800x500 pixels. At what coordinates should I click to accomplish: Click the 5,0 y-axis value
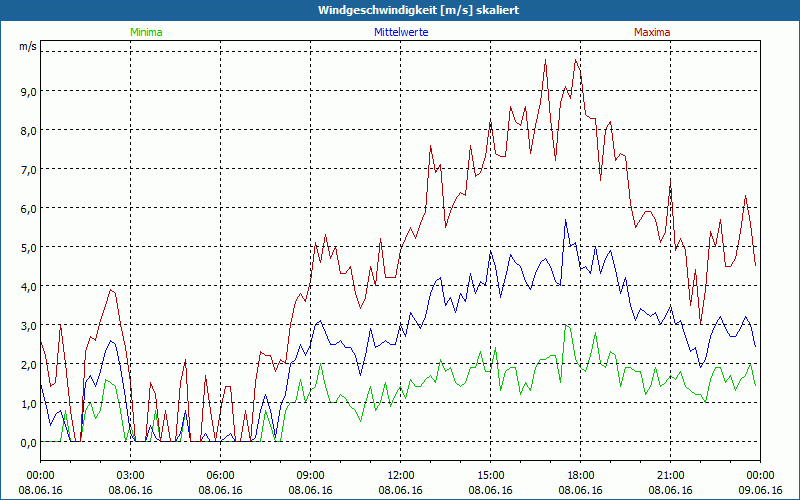click(29, 248)
